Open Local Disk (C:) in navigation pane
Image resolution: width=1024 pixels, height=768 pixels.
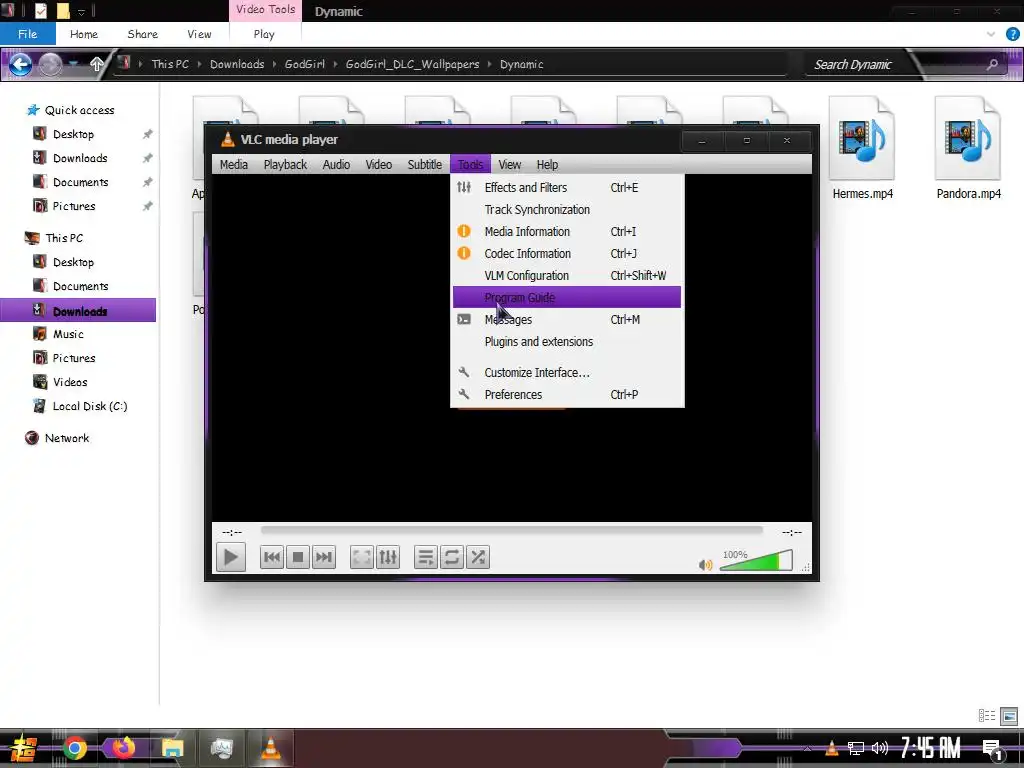[x=90, y=406]
